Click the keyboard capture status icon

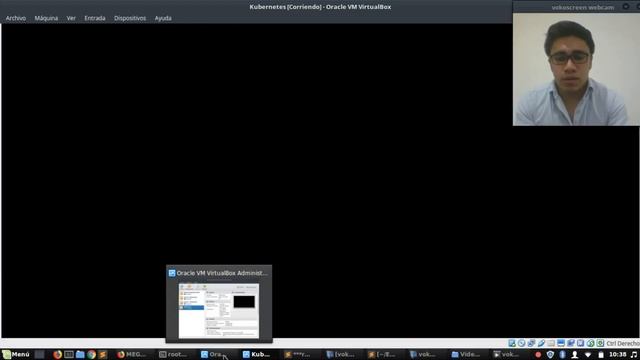600,343
